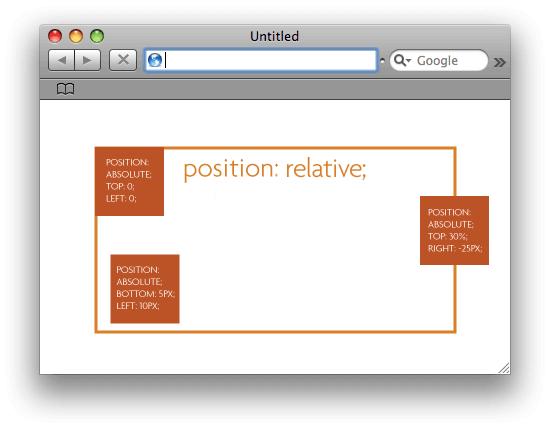This screenshot has width=550, height=429.
Task: Stop loading with the X button
Action: coord(123,60)
